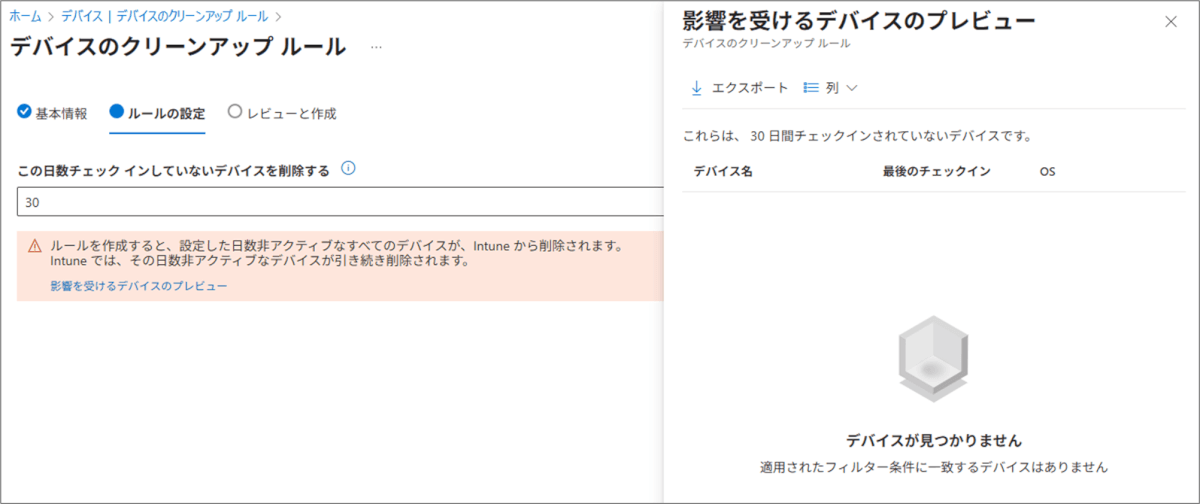Click the column list icon beside 列
1200x504 pixels.
click(x=811, y=88)
